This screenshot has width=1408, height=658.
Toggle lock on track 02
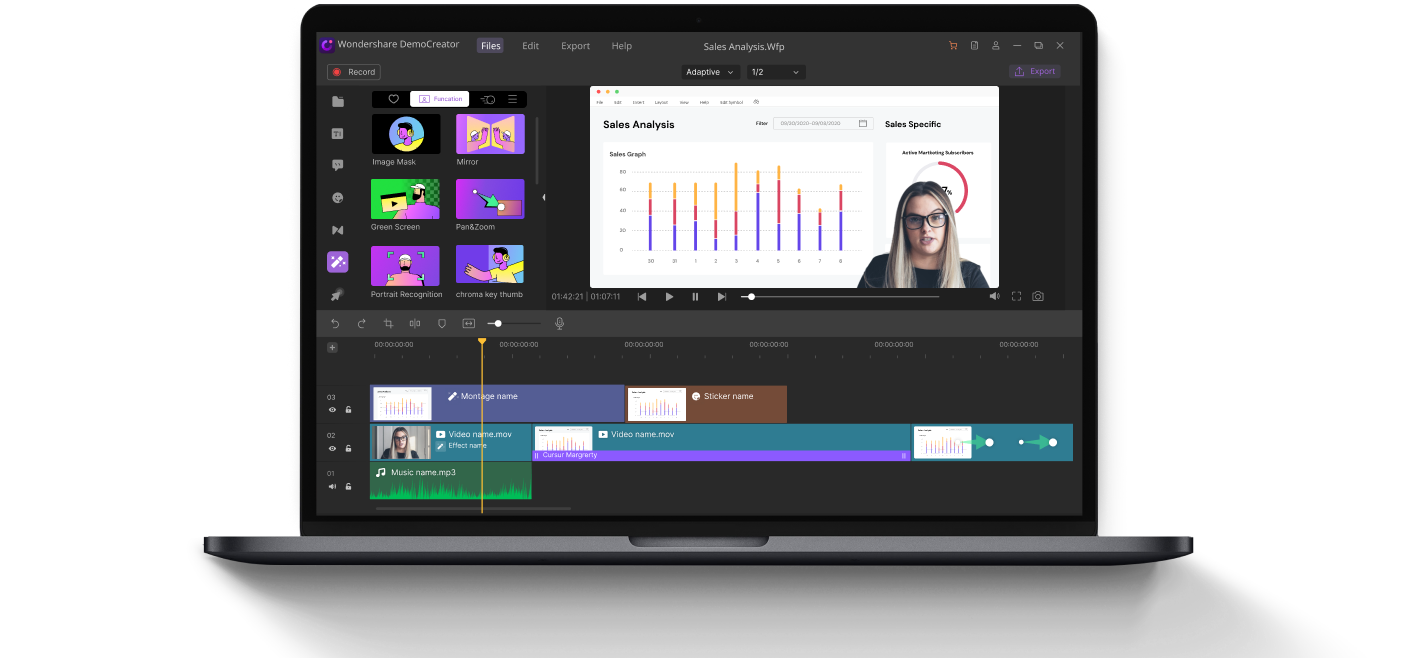click(x=348, y=448)
